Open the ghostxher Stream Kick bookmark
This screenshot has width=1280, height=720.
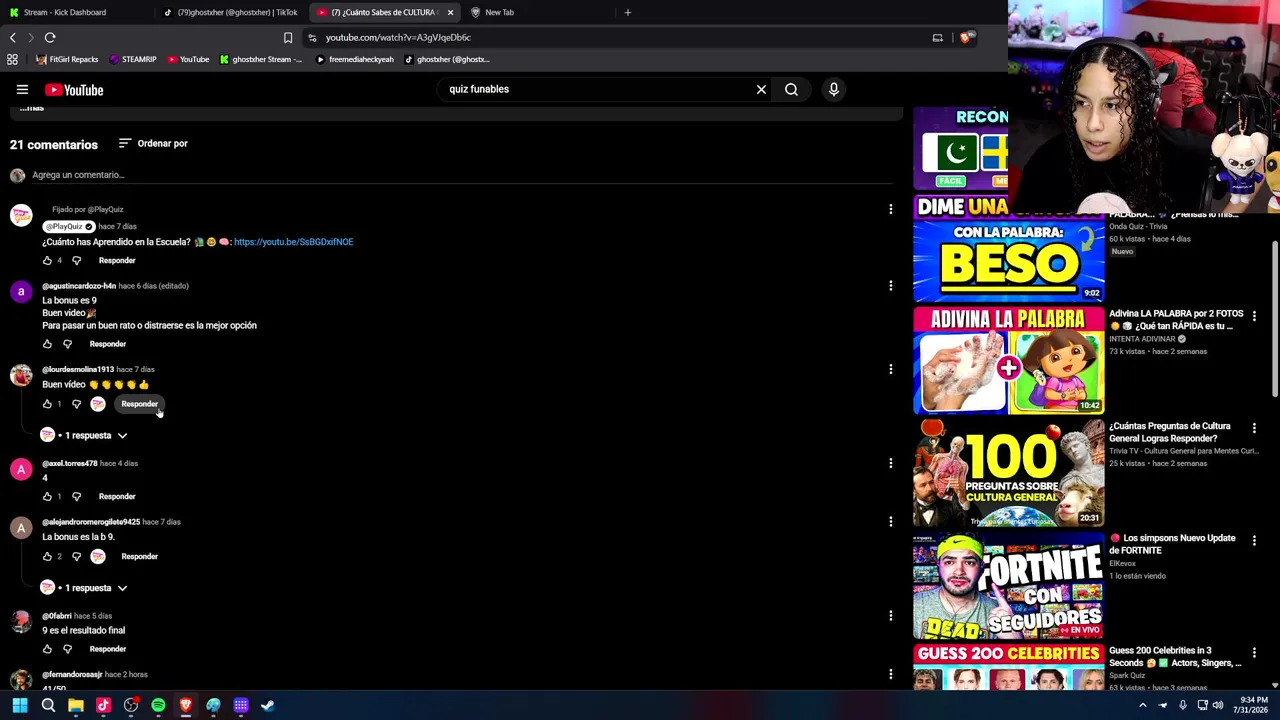(260, 59)
